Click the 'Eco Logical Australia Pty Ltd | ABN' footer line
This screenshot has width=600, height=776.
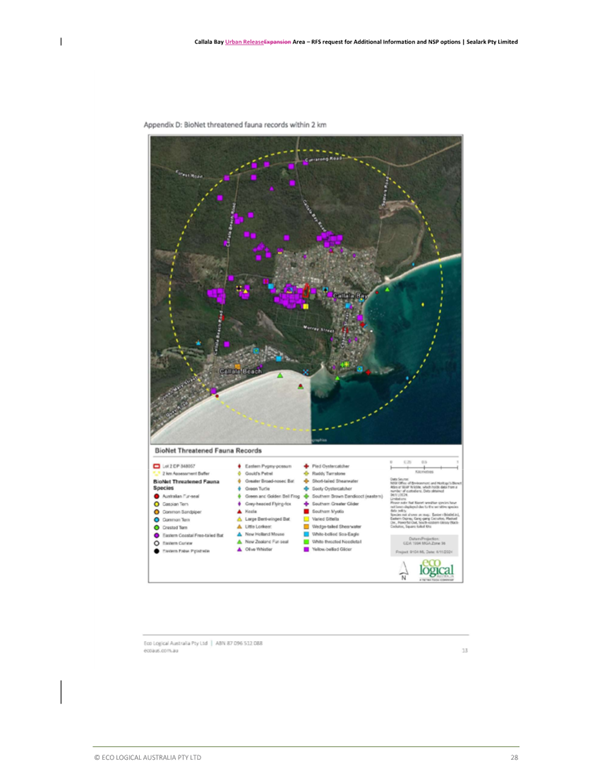[x=203, y=643]
